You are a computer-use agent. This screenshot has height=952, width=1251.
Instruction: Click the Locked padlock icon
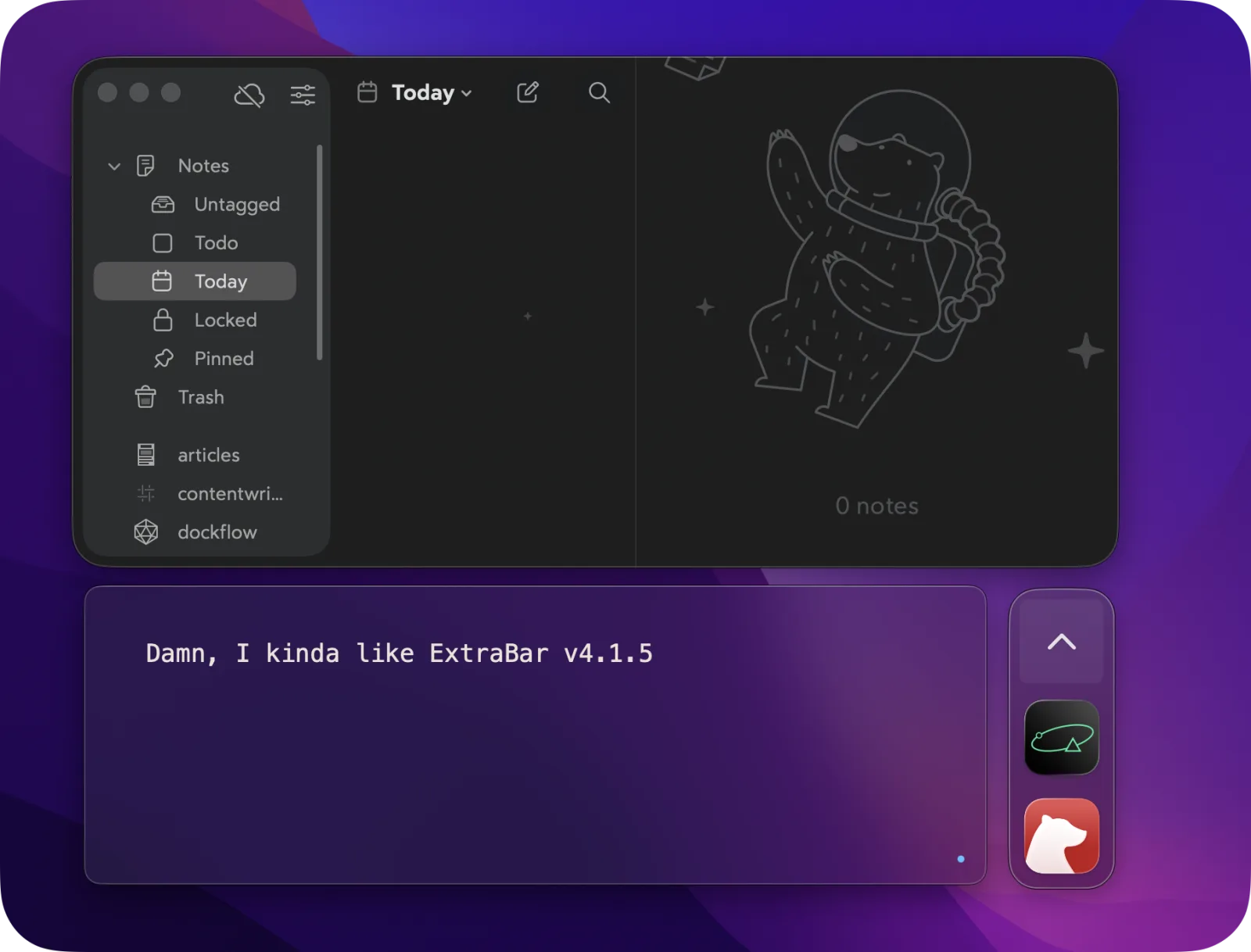point(163,320)
